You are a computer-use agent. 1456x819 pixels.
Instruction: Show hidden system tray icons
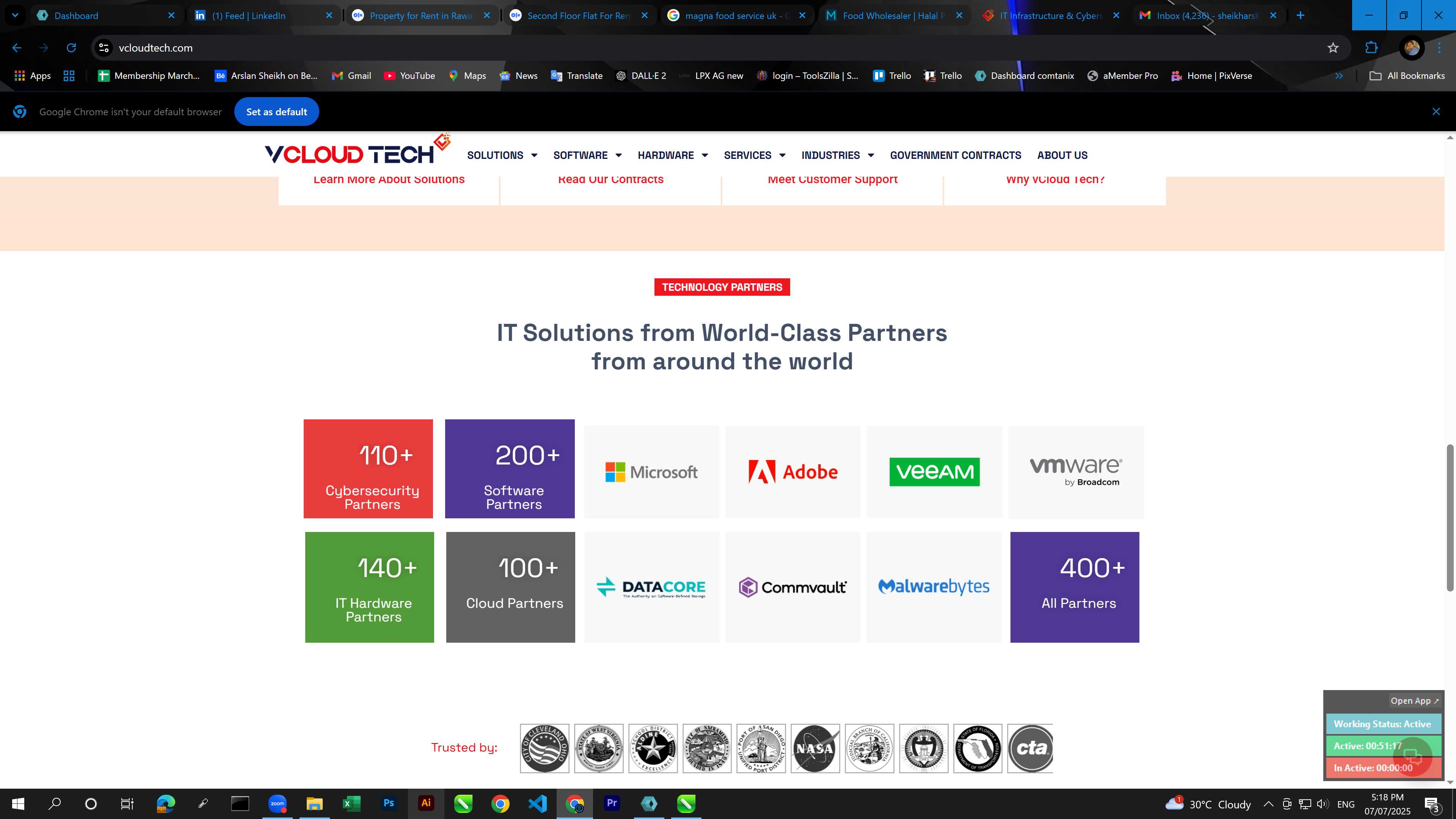1268,804
